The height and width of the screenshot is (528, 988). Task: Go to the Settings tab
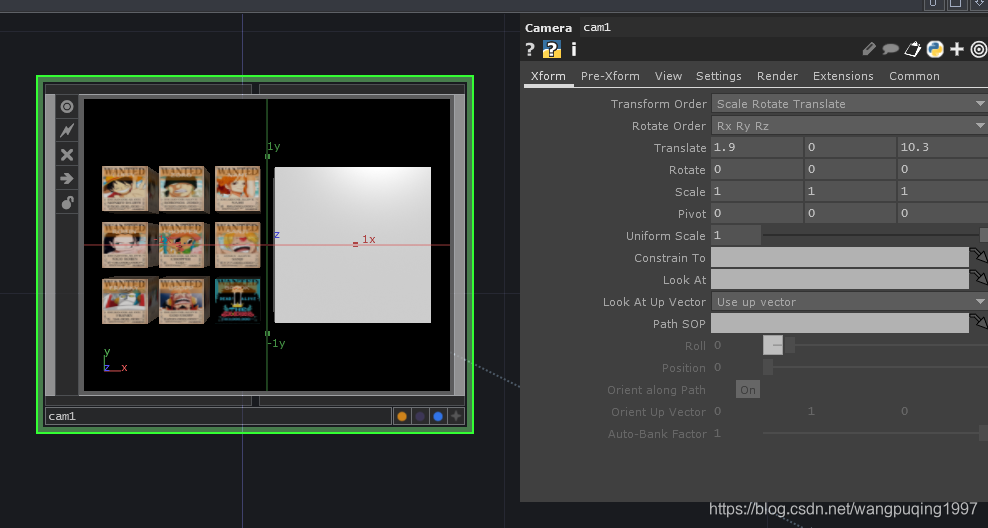[x=718, y=76]
